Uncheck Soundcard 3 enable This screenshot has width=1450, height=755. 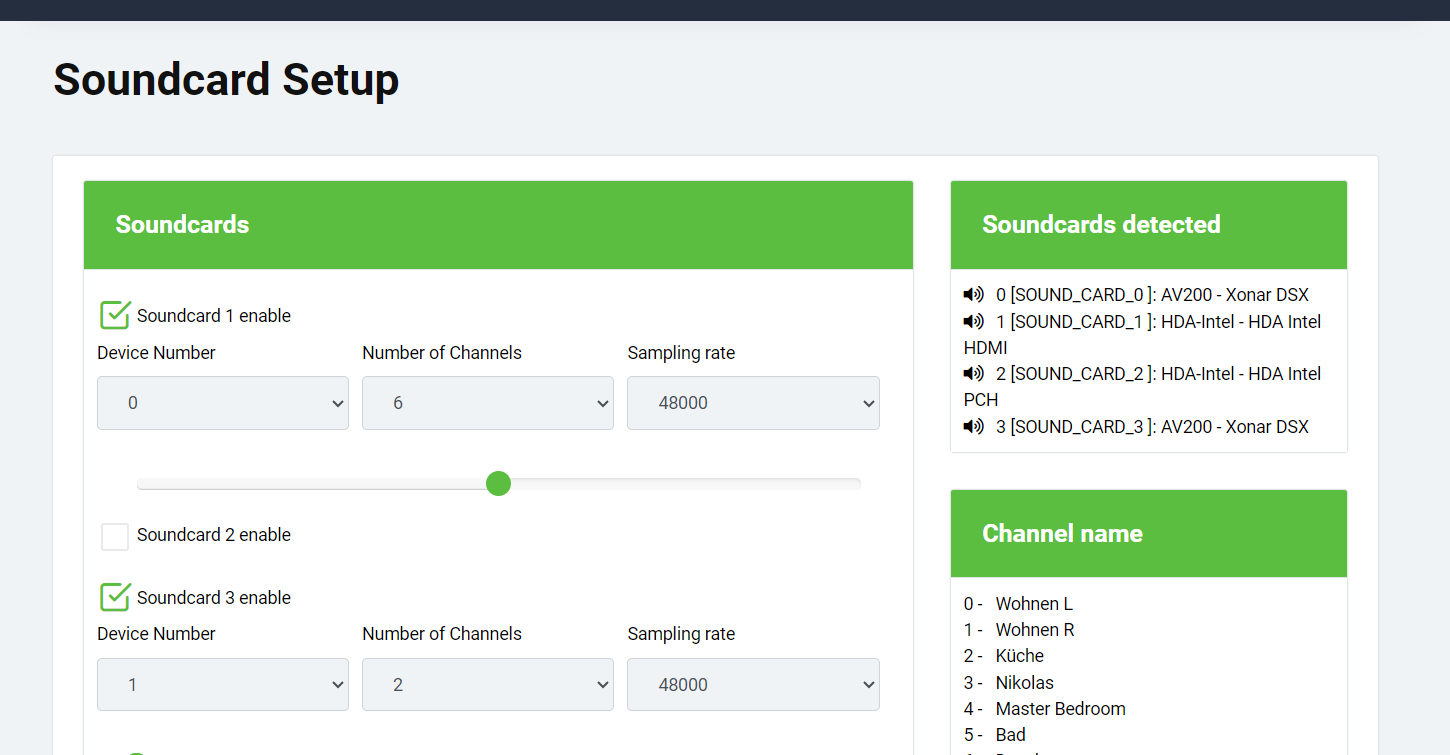click(x=115, y=597)
